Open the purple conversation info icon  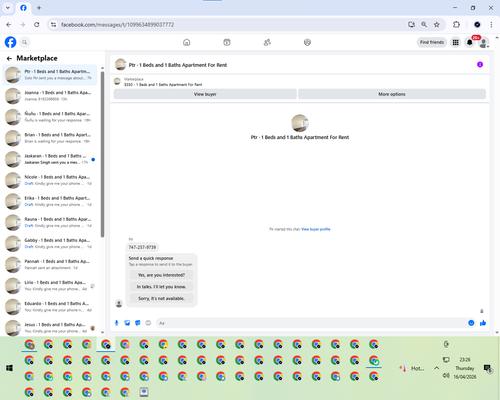(480, 65)
